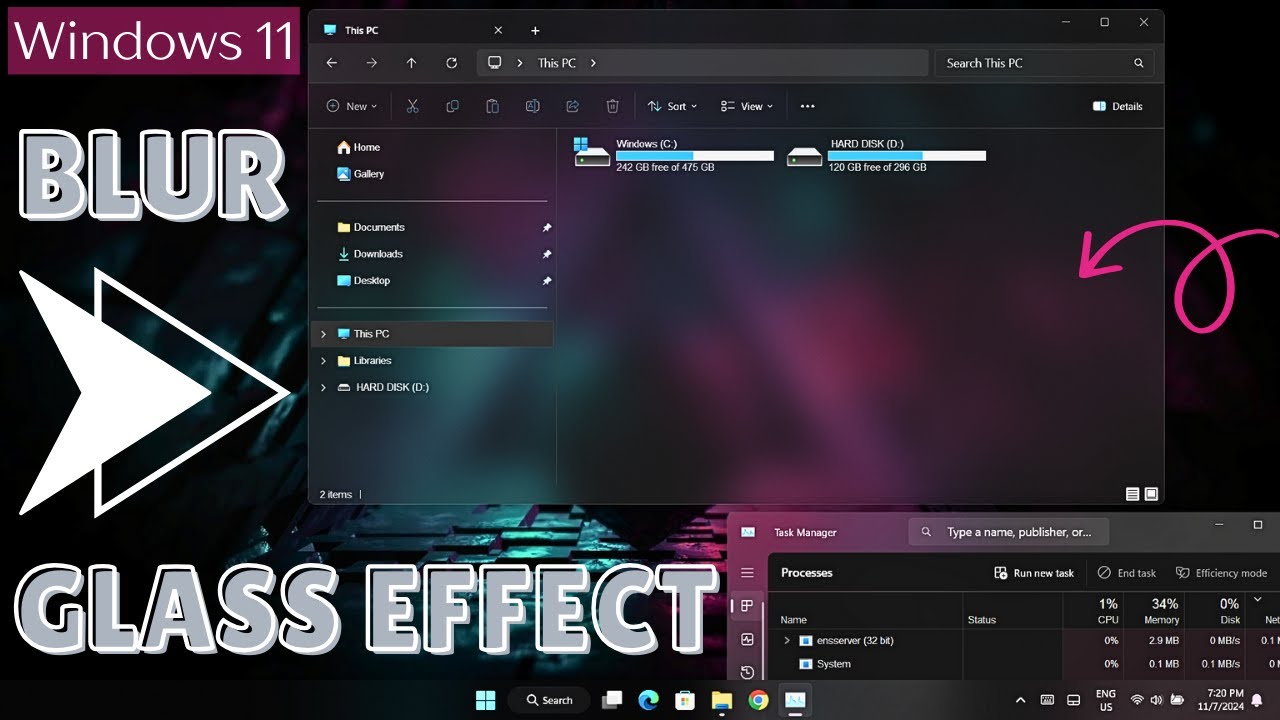Select the HARD DISK (D:) drive tile
The width and height of the screenshot is (1280, 720).
point(886,155)
